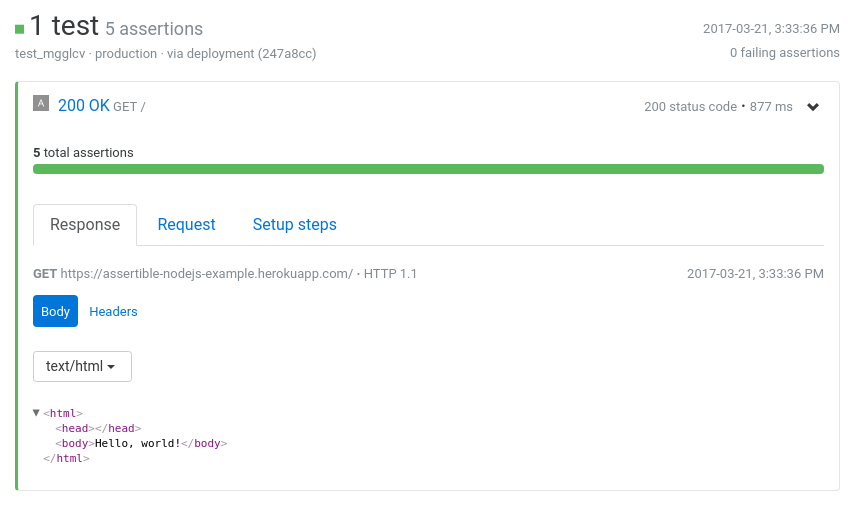Click the '200 status code • 877 ms' text

click(718, 107)
